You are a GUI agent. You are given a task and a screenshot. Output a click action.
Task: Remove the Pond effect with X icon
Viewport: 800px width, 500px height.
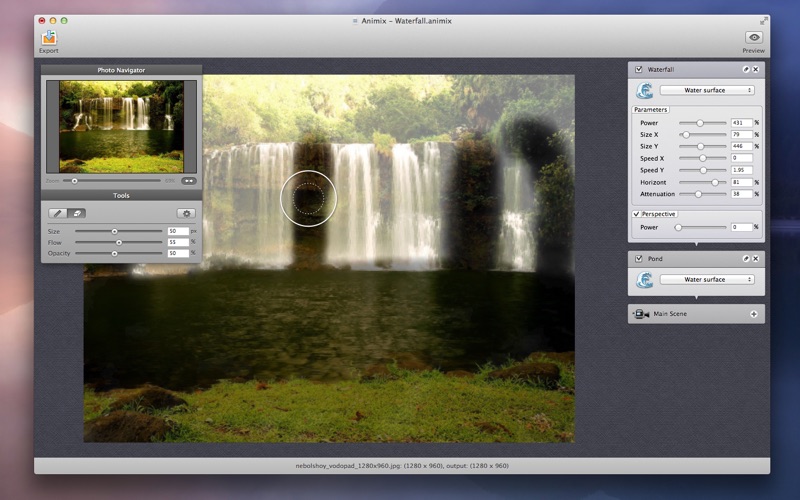tap(756, 259)
